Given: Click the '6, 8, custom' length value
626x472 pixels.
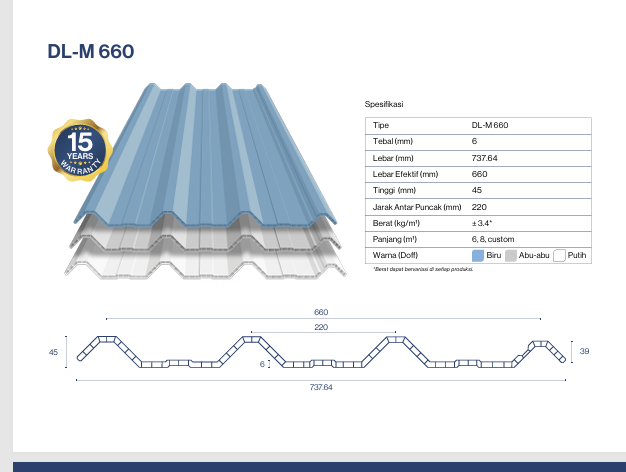Looking at the screenshot, I should [x=493, y=239].
